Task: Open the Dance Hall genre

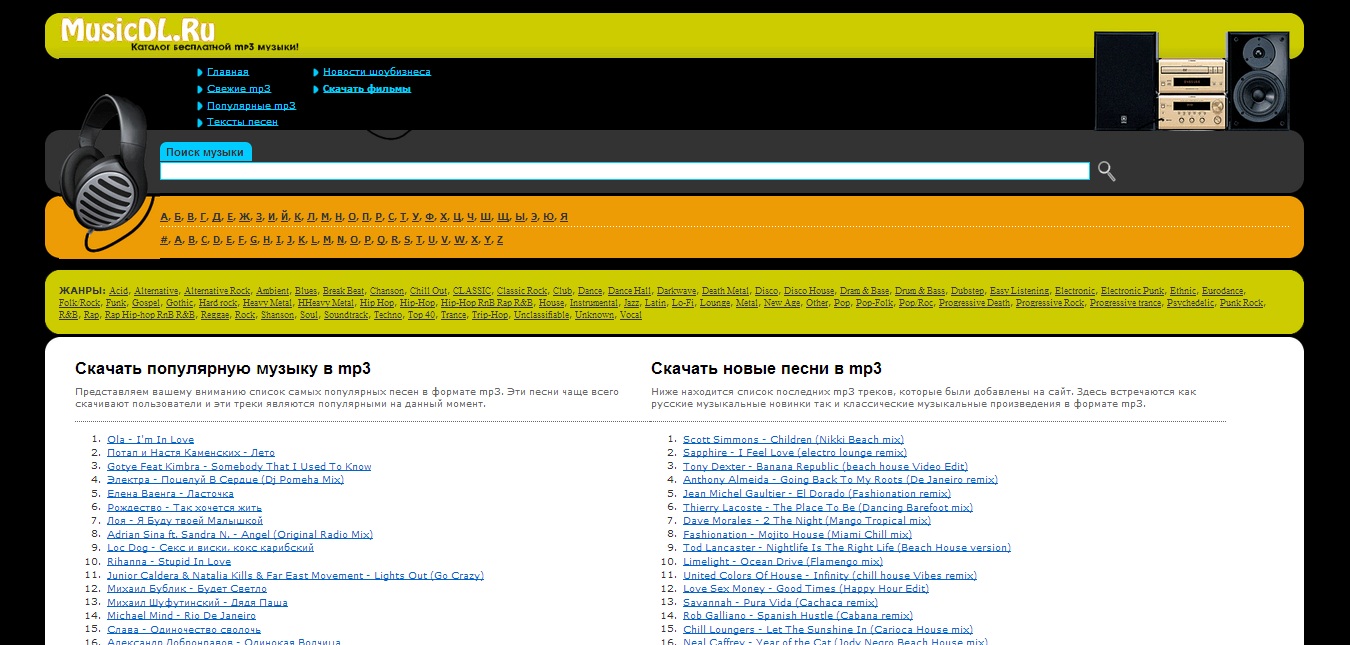Action: click(629, 290)
